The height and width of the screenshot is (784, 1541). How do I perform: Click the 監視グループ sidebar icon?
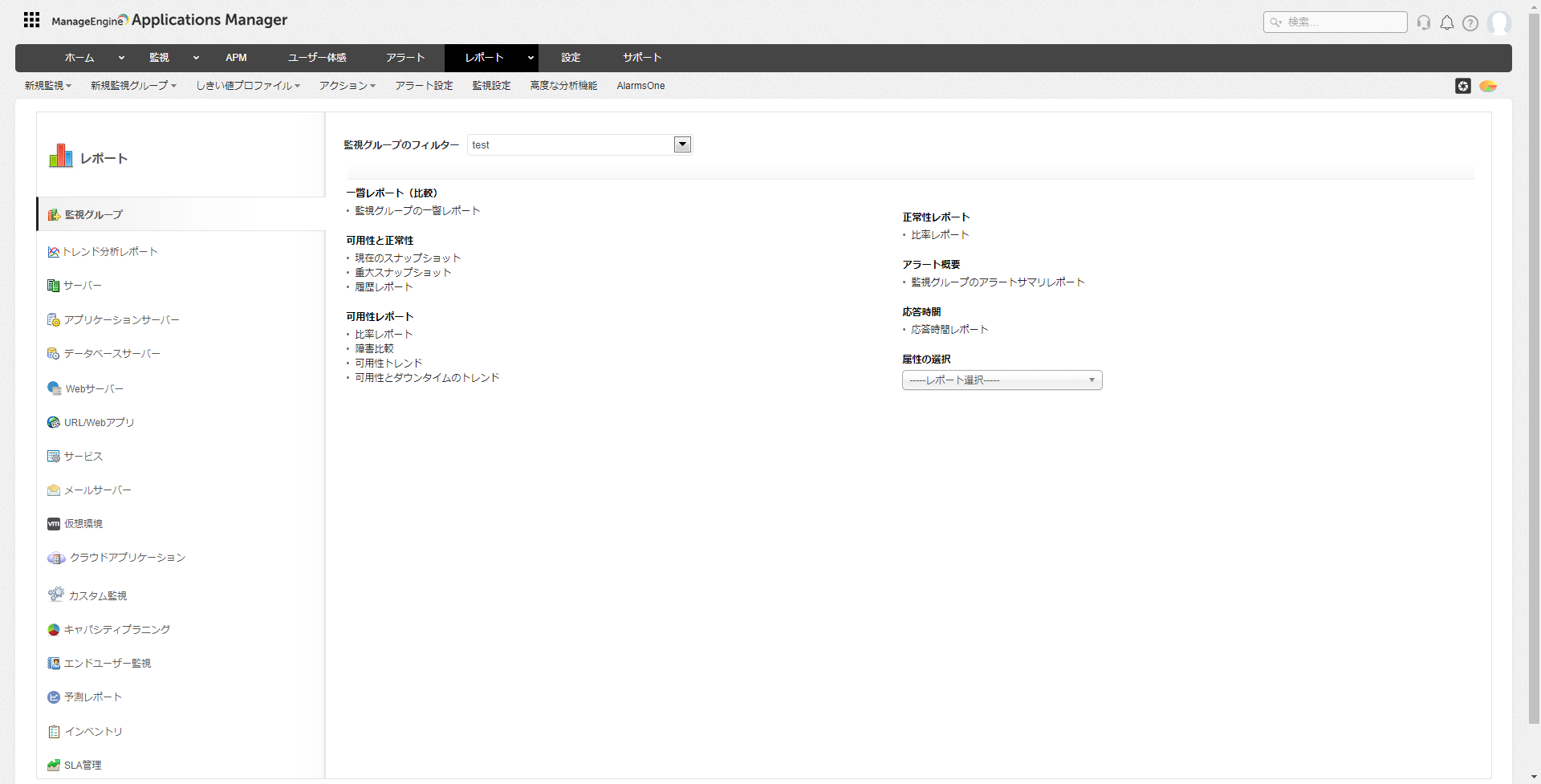coord(54,214)
